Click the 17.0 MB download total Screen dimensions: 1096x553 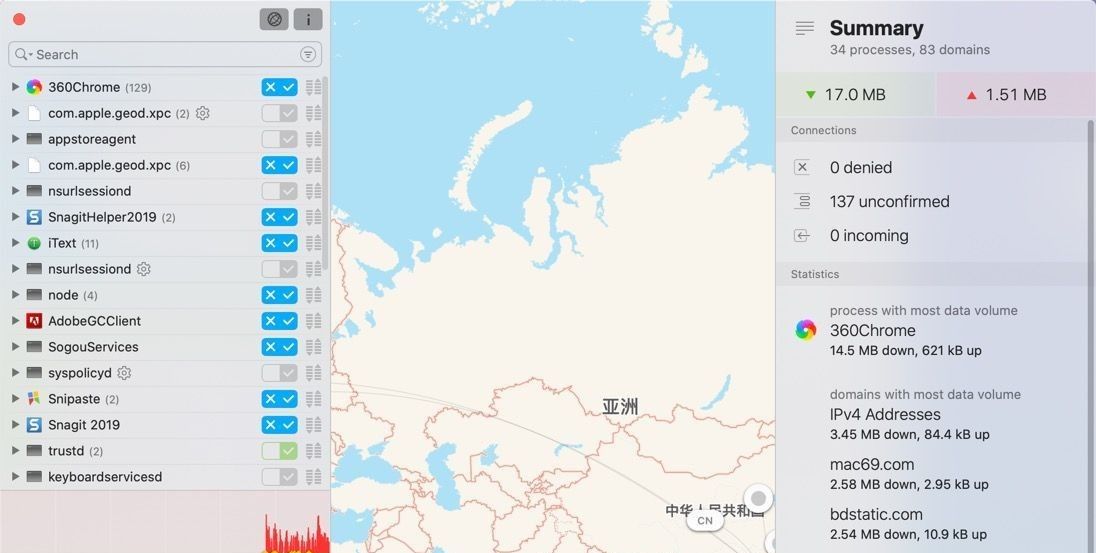[855, 95]
